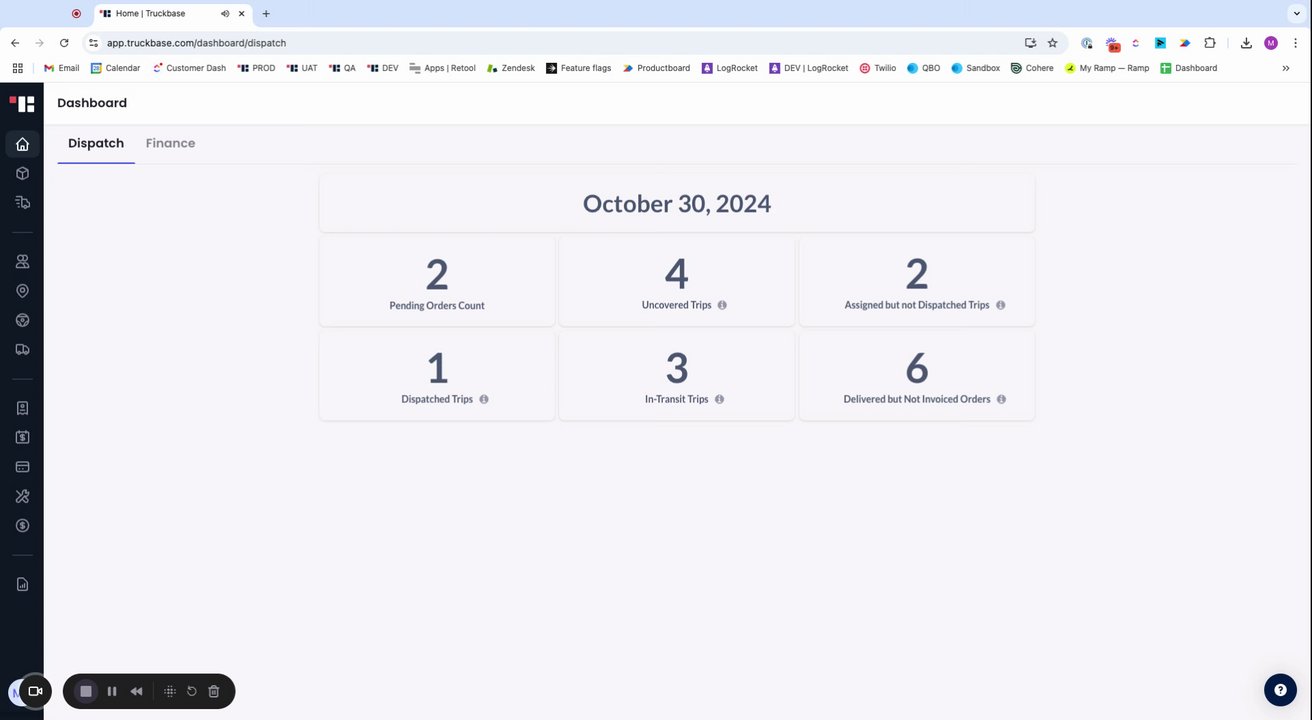Screen dimensions: 1312x720
Task: Open the Apps | Retool bookmark
Action: [x=443, y=68]
